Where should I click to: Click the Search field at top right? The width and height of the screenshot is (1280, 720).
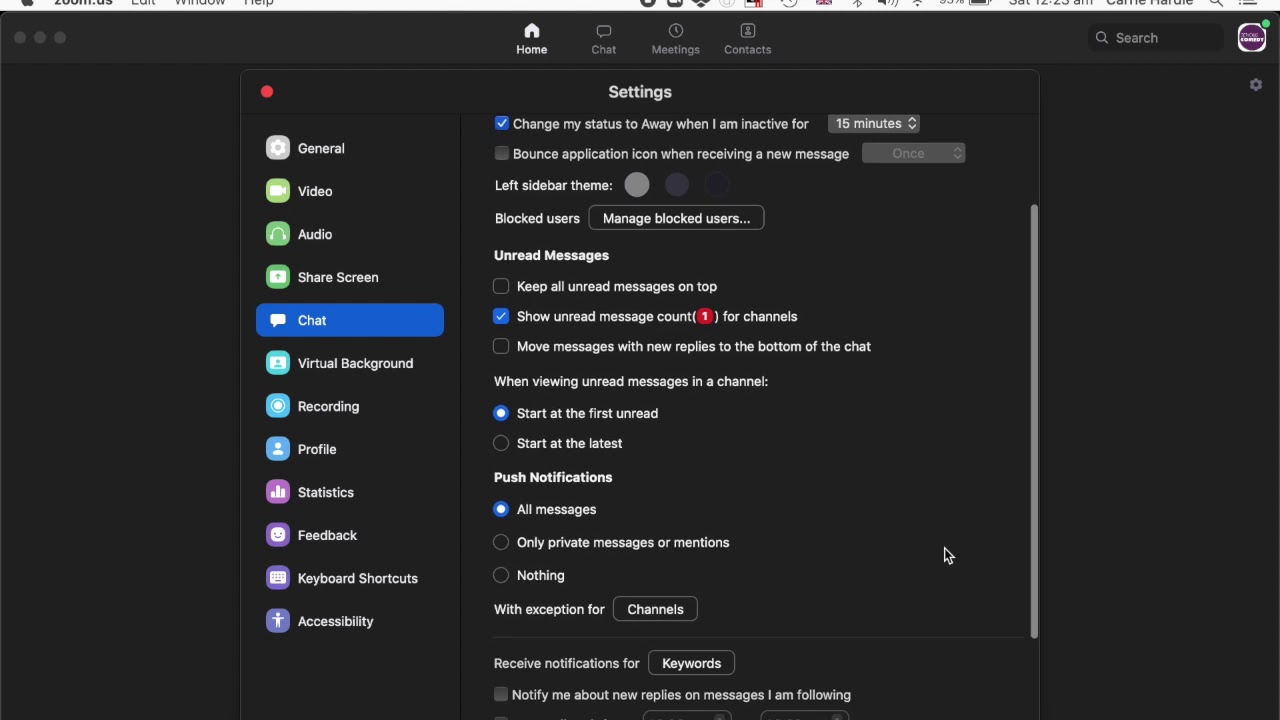click(1160, 38)
